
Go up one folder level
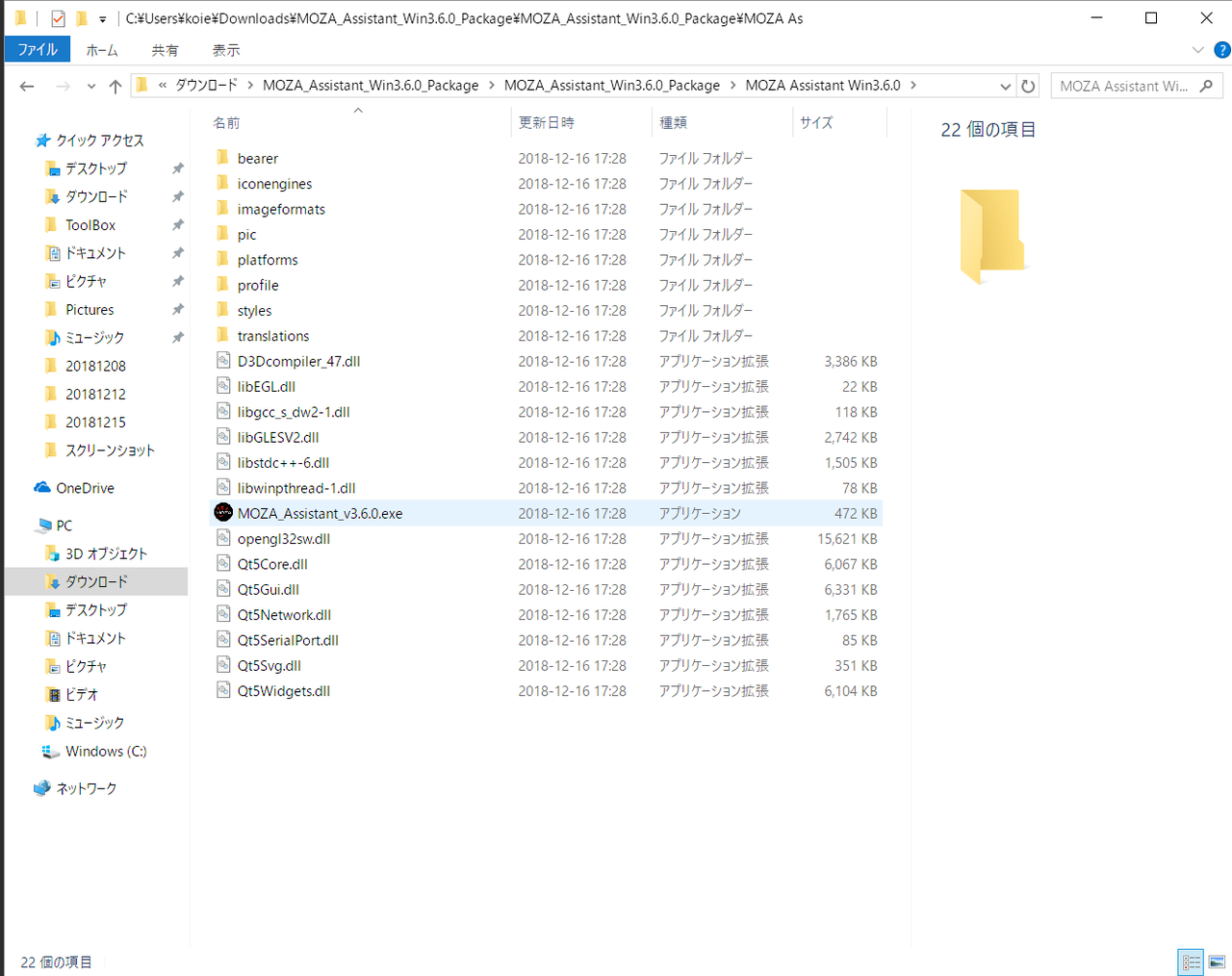tap(115, 86)
